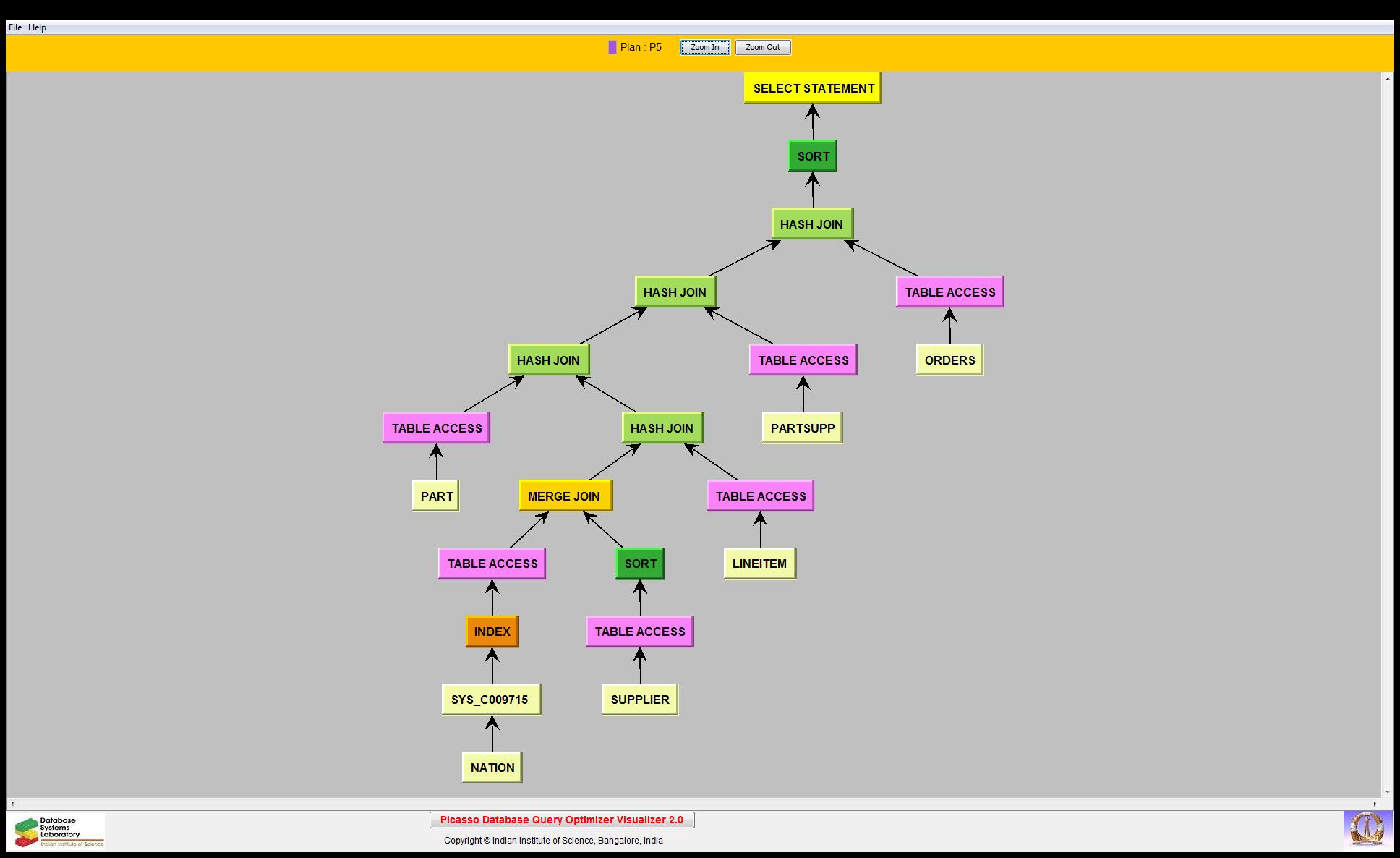Click the Database Systems Laboratory logo
1400x858 pixels.
point(58,831)
